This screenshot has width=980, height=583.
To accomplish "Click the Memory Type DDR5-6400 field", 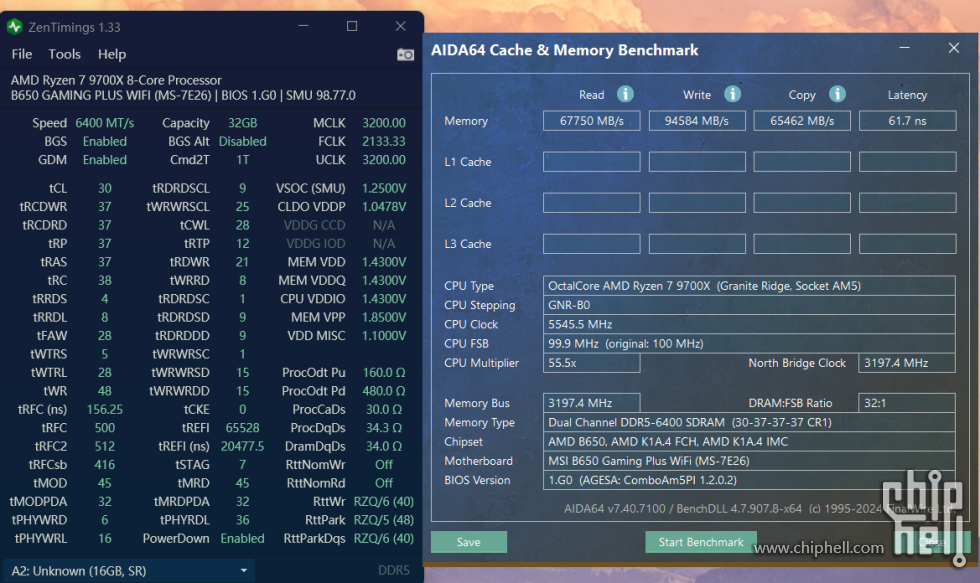I will 749,423.
